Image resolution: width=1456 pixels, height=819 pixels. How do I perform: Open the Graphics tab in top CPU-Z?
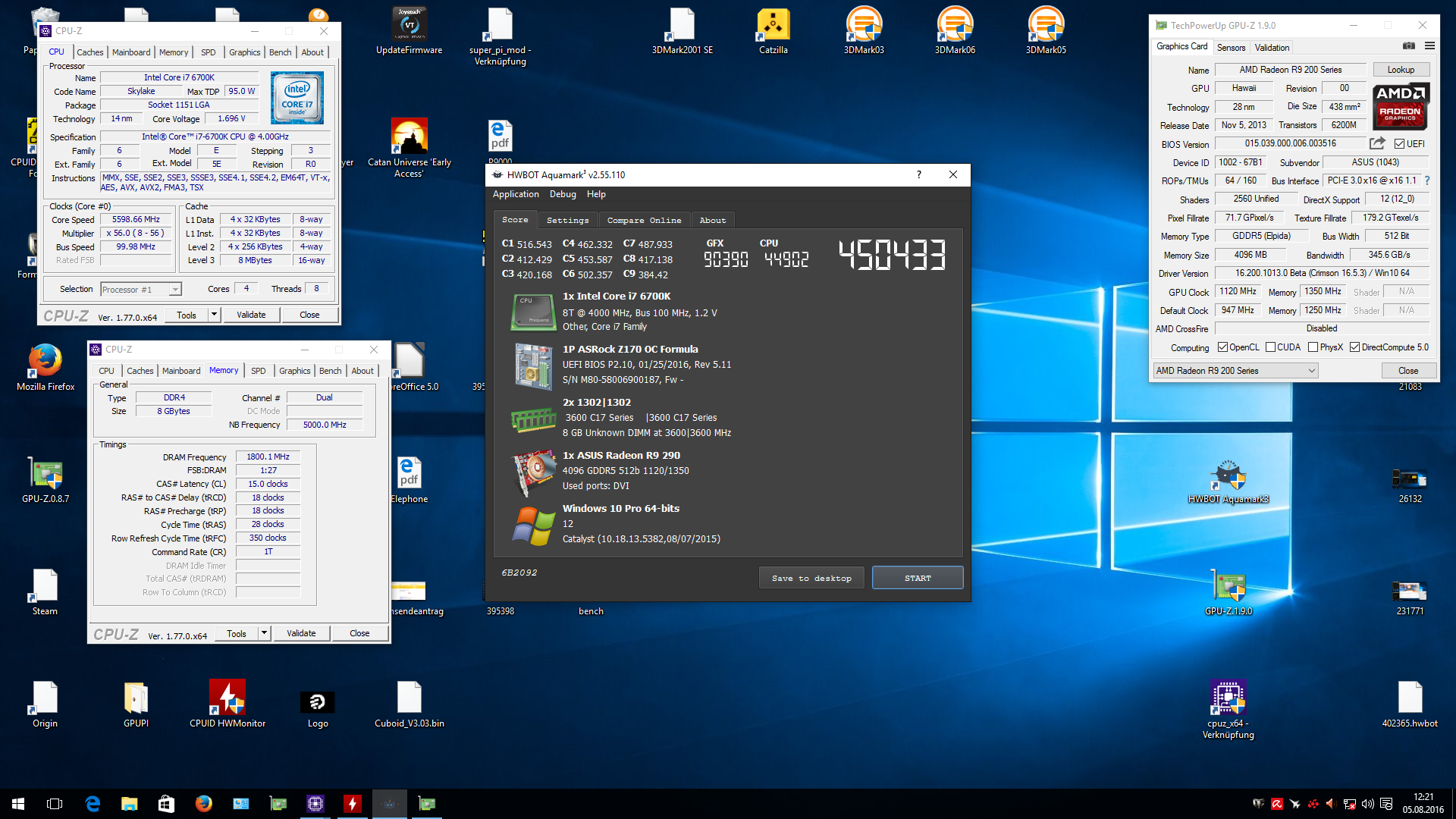pyautogui.click(x=244, y=52)
